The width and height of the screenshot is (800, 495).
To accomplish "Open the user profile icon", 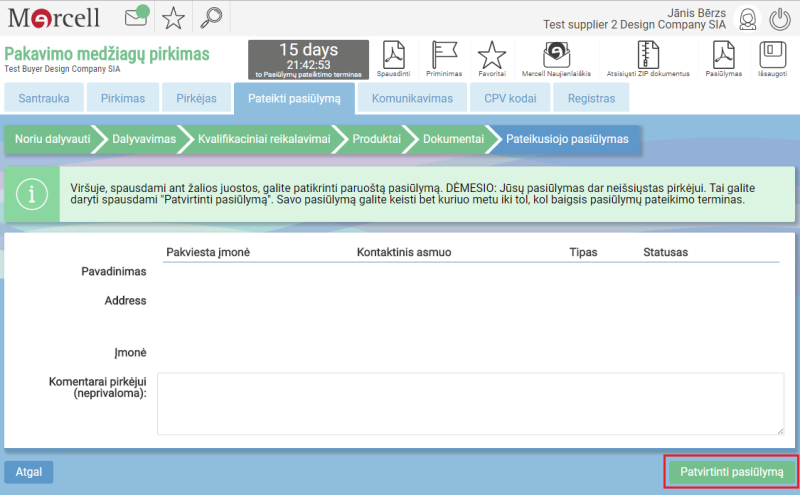I will click(746, 18).
